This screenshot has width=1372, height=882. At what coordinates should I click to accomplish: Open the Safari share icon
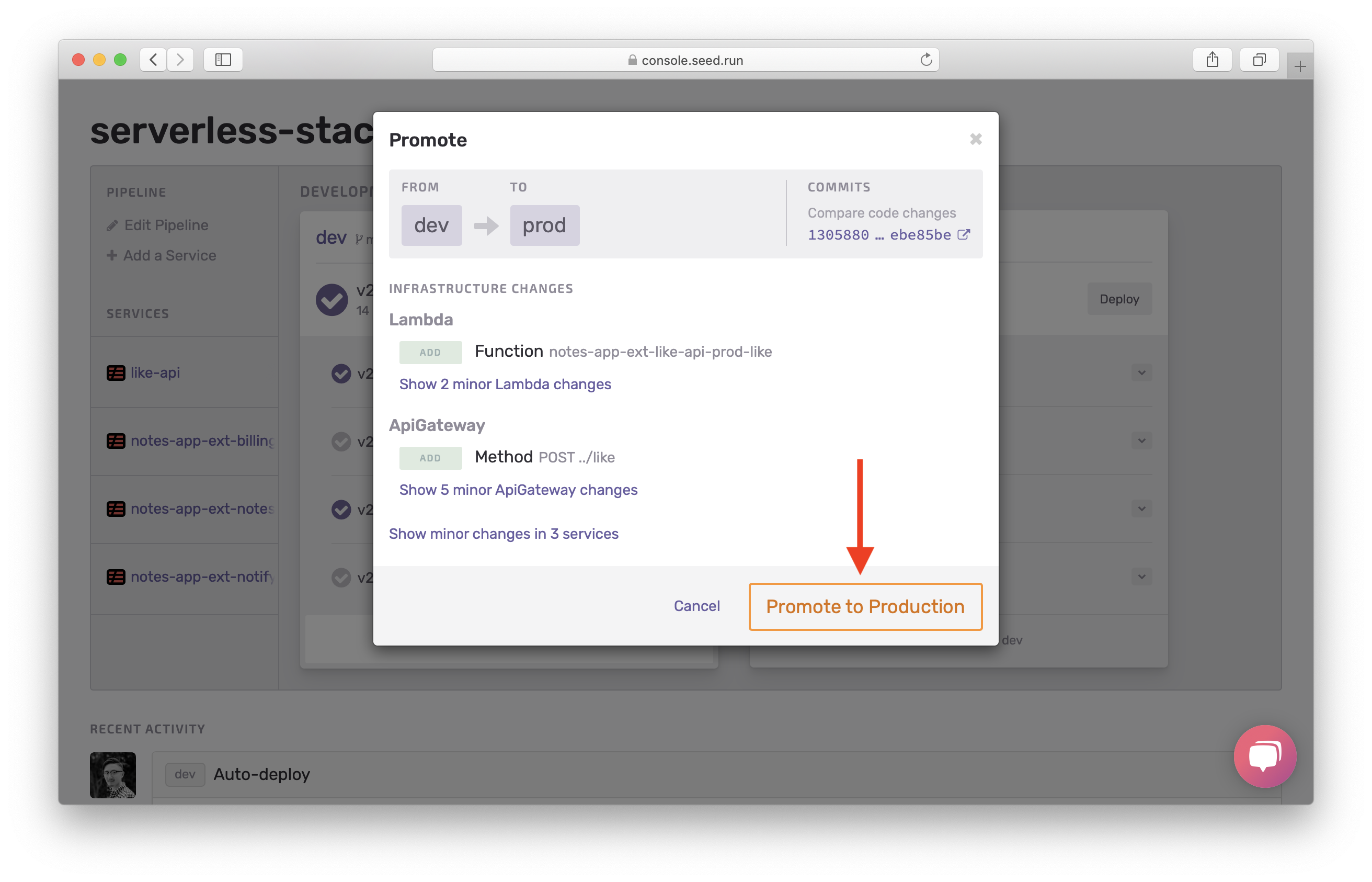[x=1211, y=60]
